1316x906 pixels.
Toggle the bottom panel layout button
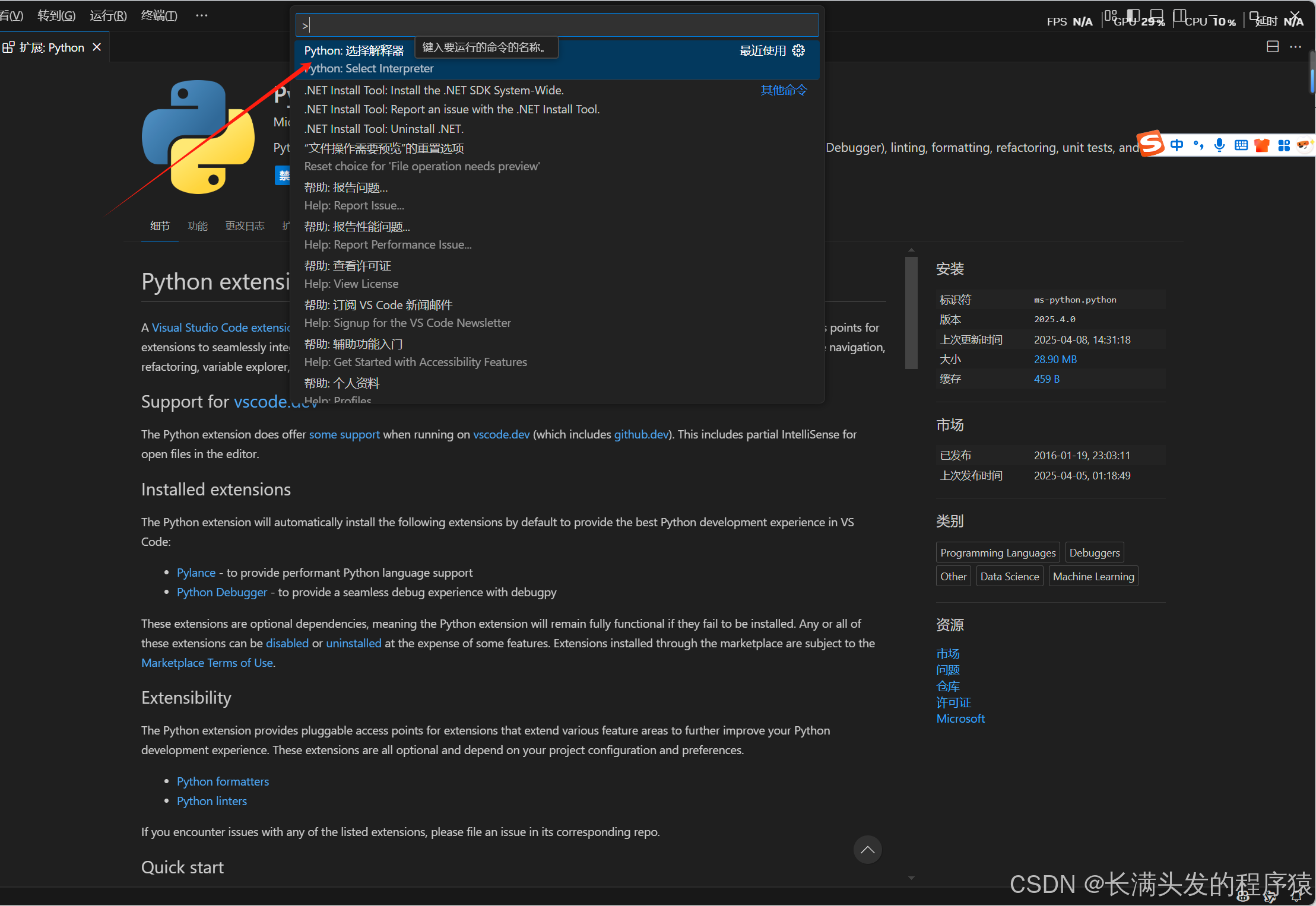tap(1156, 15)
